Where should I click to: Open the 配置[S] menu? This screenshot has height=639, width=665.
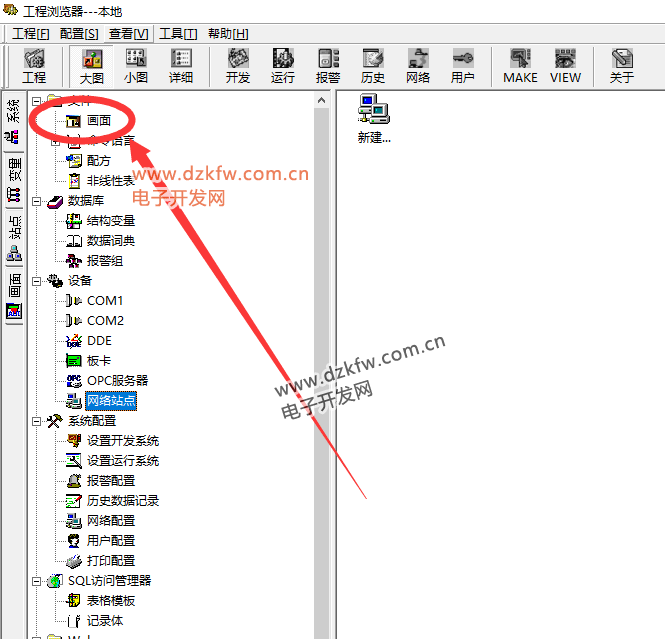pos(78,33)
